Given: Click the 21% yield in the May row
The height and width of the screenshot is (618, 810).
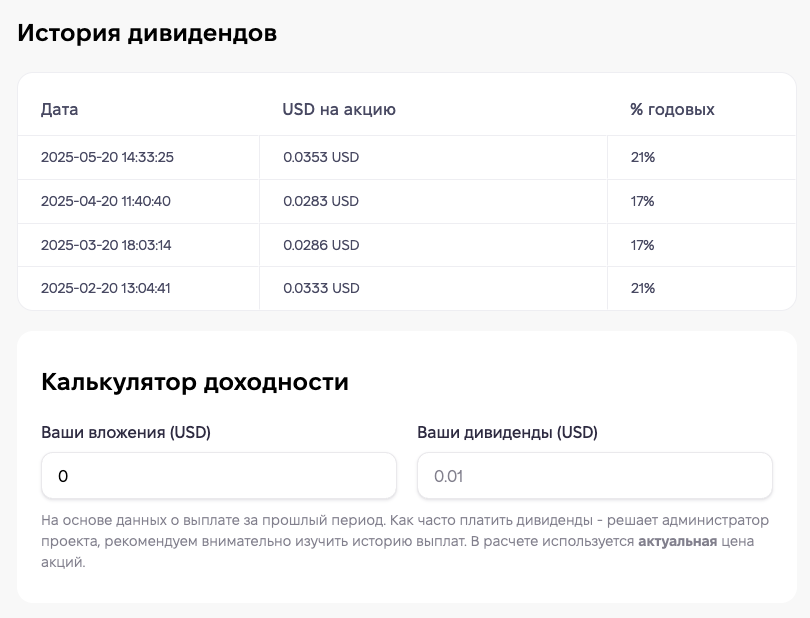Looking at the screenshot, I should coord(642,157).
